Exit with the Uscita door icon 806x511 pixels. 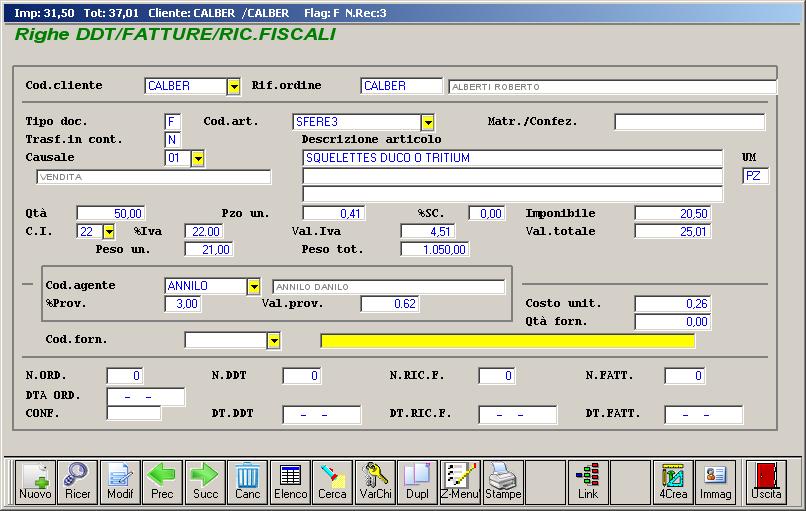[766, 482]
